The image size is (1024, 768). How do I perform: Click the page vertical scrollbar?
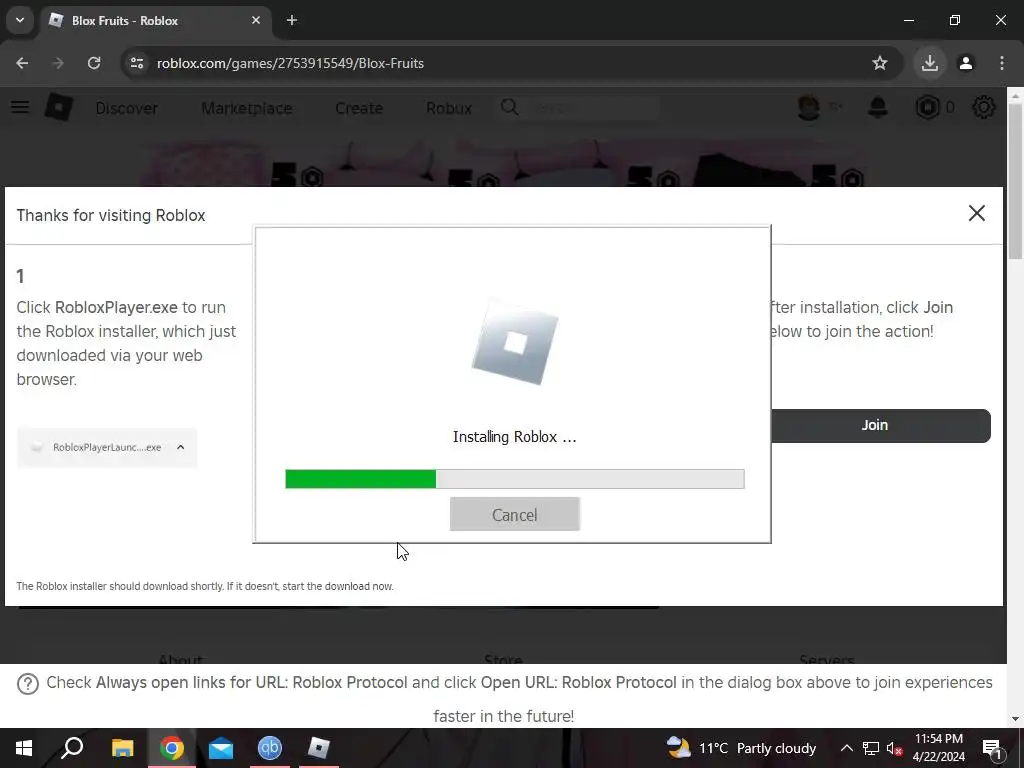1015,182
